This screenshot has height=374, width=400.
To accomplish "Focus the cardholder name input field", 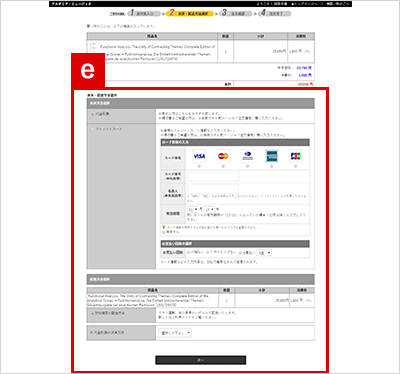I will click(x=213, y=189).
